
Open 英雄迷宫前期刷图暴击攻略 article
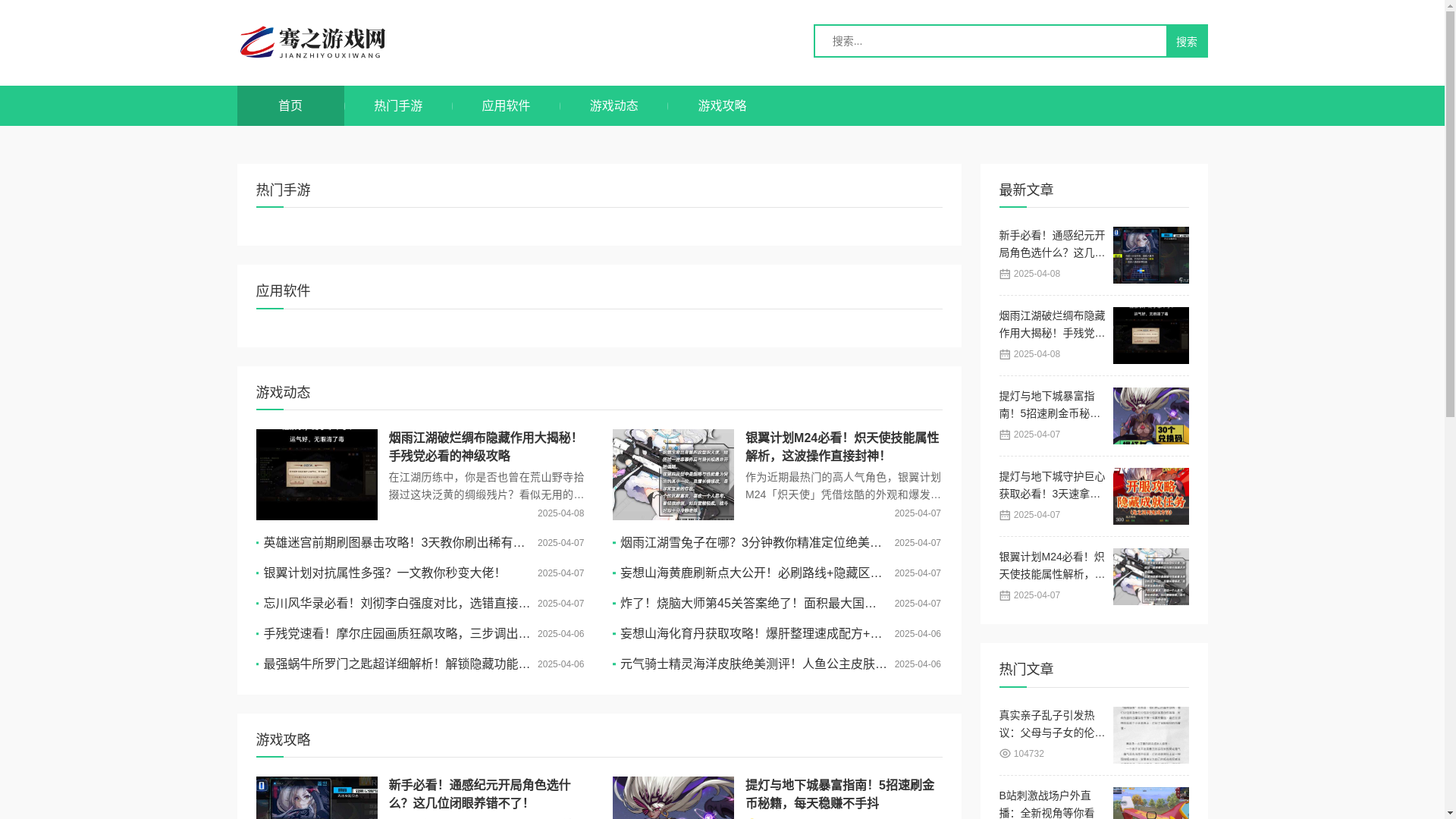click(395, 543)
